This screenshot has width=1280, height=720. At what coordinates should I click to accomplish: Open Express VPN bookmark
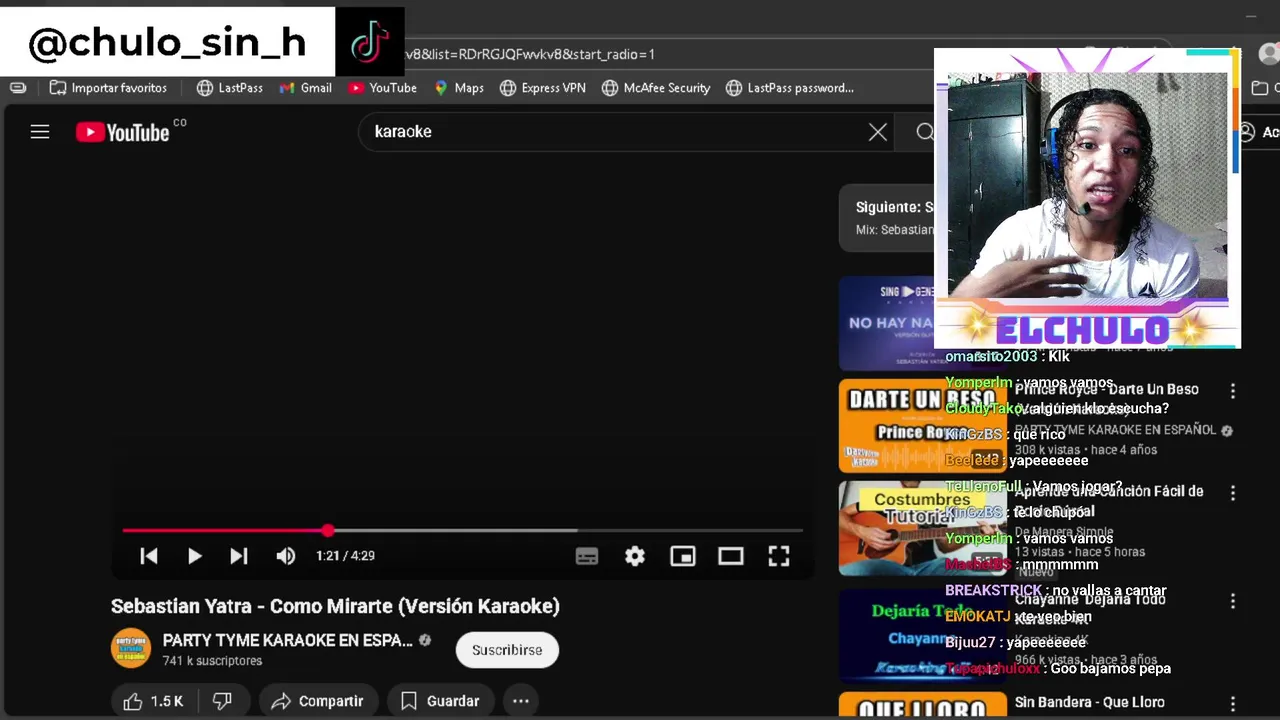click(x=543, y=88)
